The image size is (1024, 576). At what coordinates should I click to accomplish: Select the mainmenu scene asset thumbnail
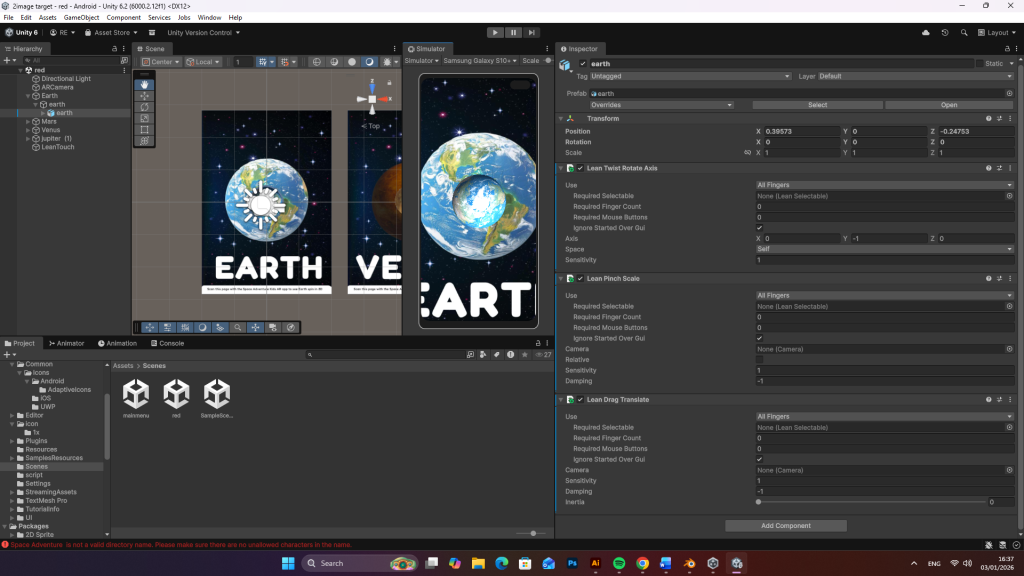[x=136, y=394]
